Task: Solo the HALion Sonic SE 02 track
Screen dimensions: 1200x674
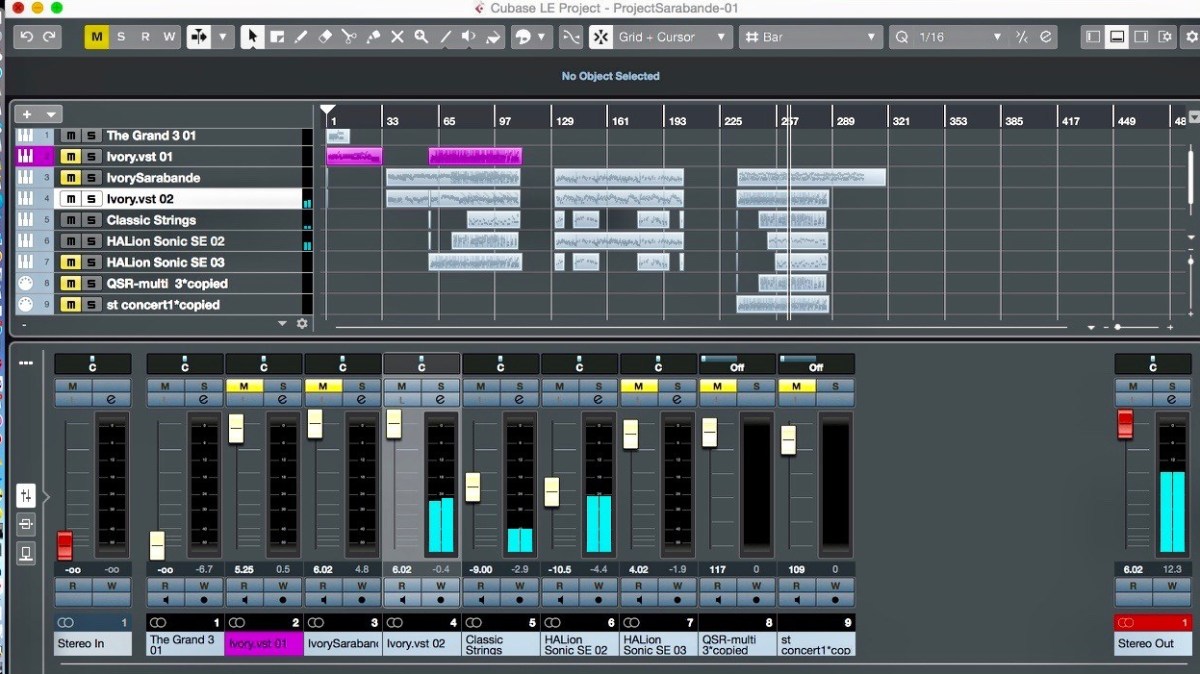Action: click(x=92, y=241)
